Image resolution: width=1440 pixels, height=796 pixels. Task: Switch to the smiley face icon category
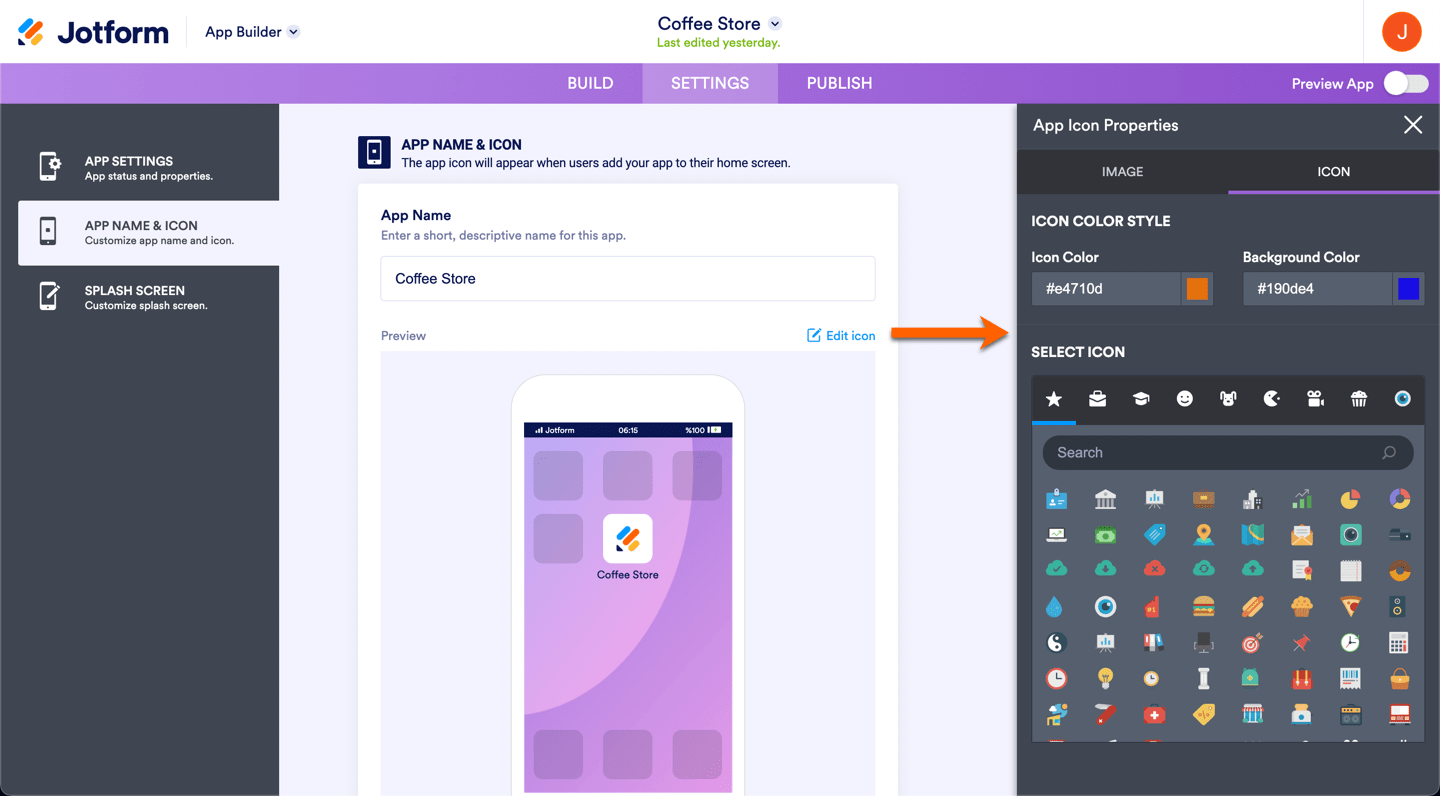click(1185, 399)
